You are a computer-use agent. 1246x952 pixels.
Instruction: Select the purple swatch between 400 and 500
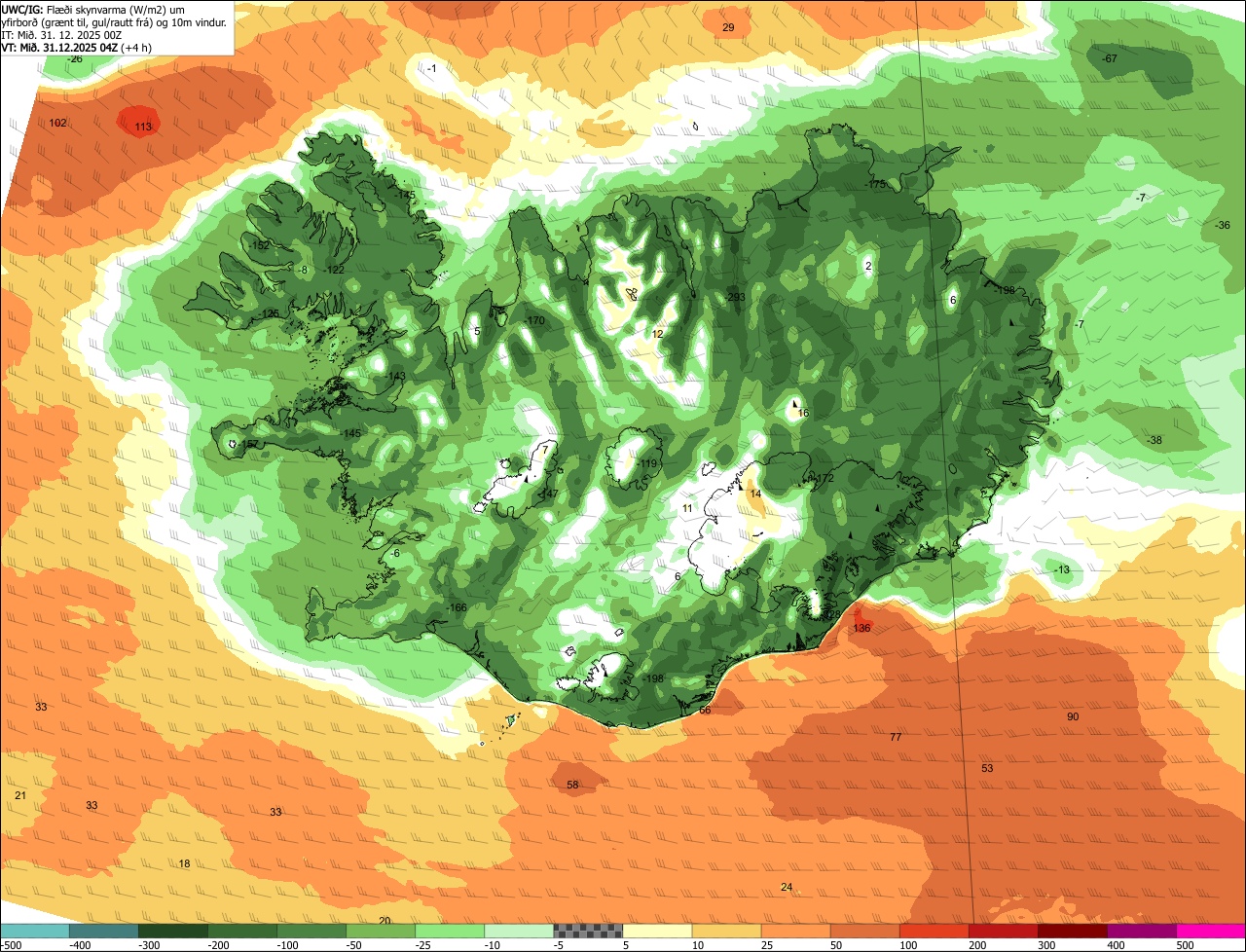click(1142, 931)
